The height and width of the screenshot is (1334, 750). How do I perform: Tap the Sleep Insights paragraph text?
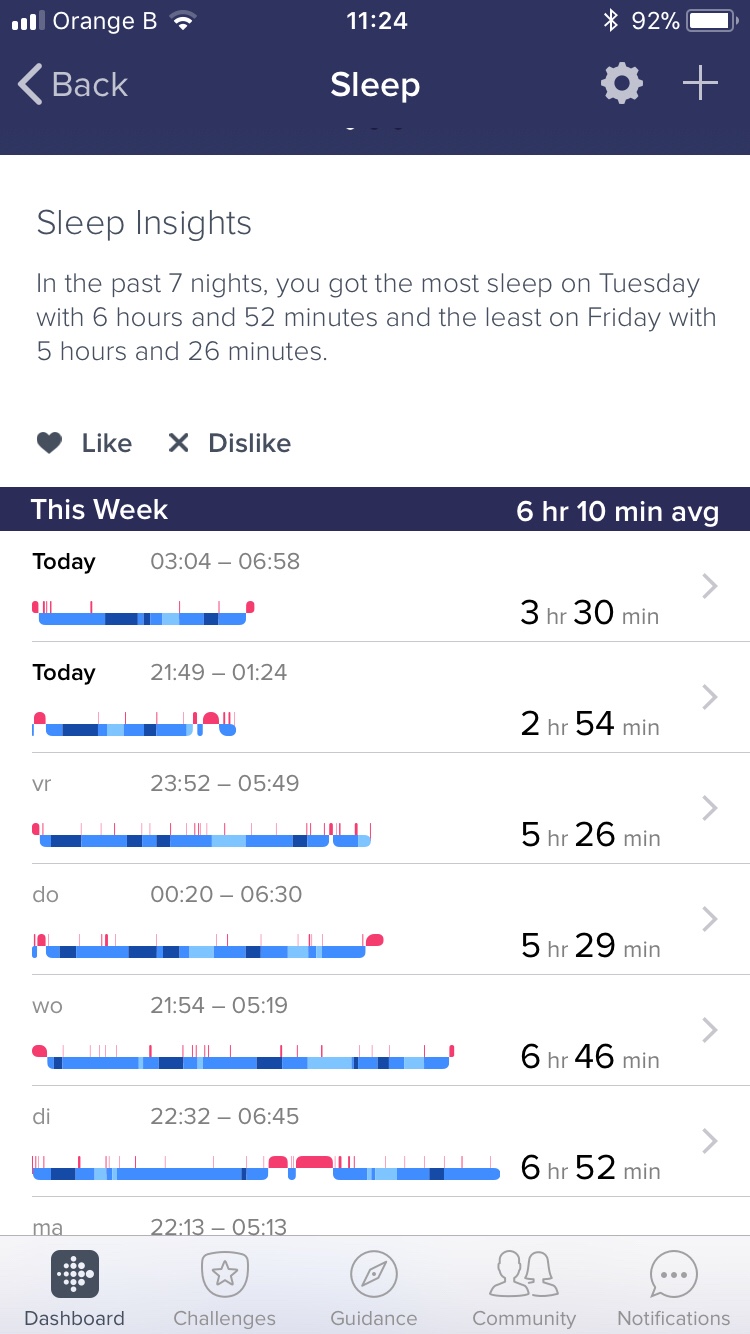click(375, 318)
